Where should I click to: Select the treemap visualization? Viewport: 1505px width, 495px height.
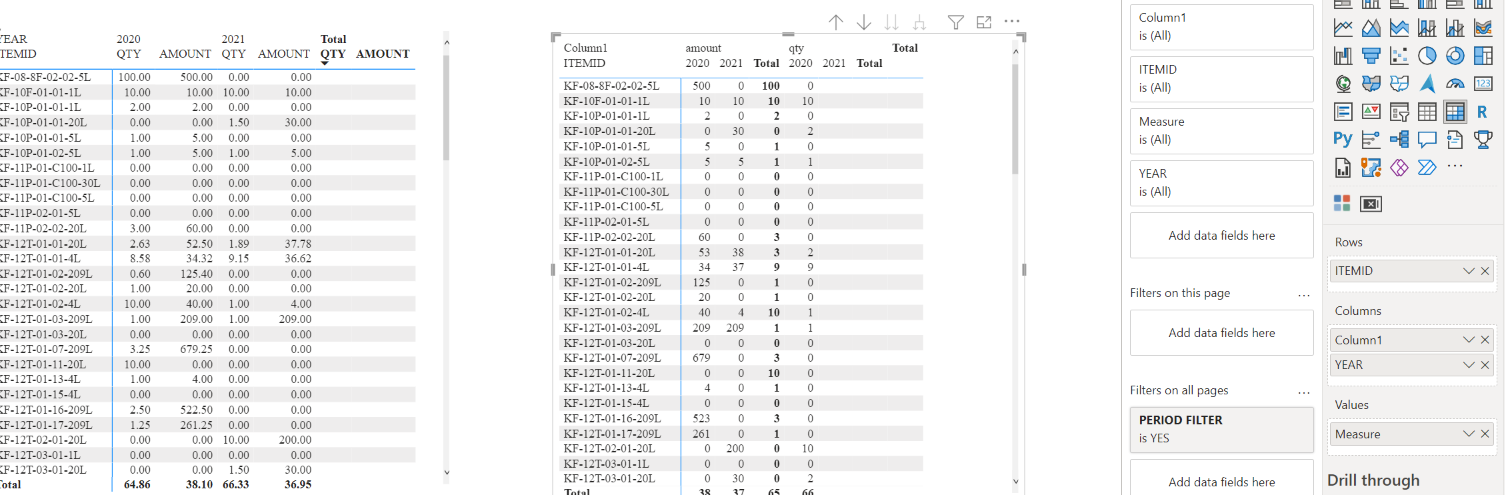(1483, 56)
